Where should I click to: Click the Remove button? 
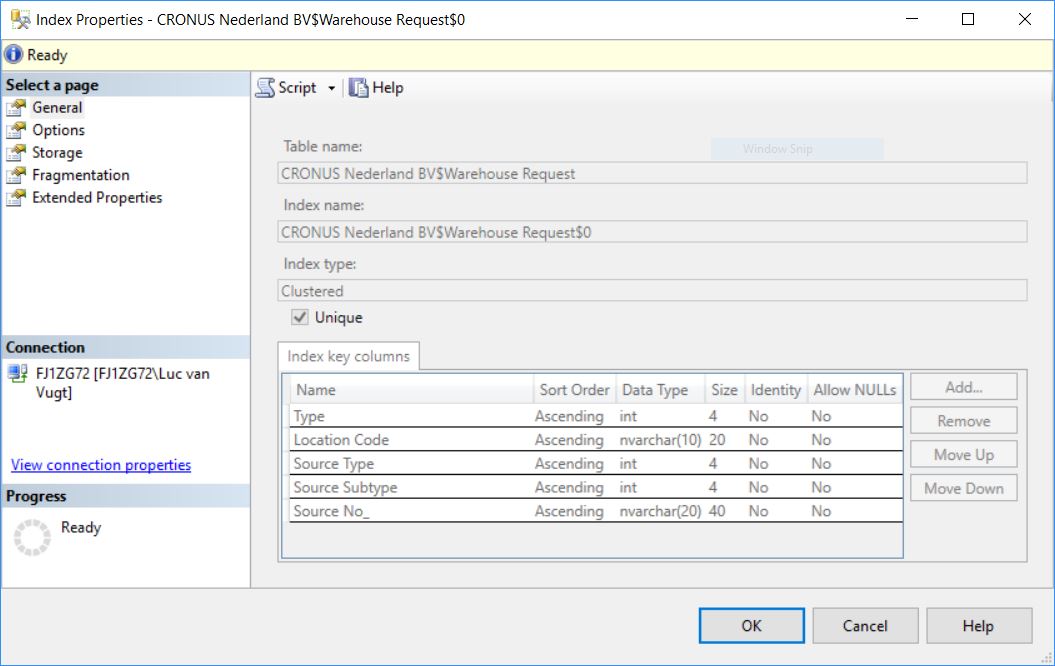[963, 421]
